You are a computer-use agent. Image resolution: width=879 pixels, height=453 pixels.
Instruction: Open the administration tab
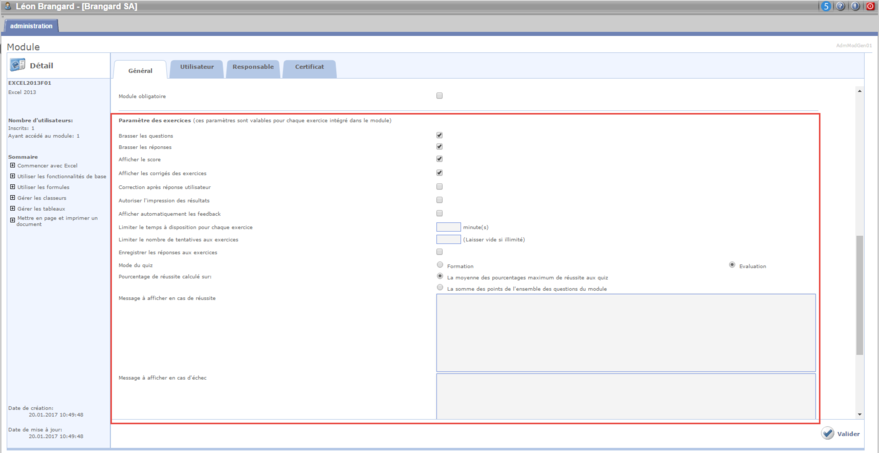coord(30,25)
